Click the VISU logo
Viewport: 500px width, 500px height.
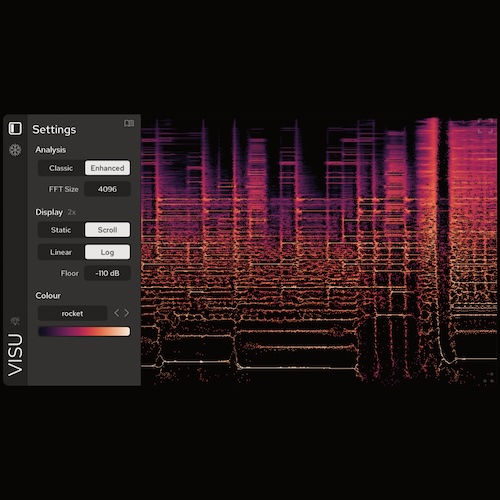click(15, 355)
